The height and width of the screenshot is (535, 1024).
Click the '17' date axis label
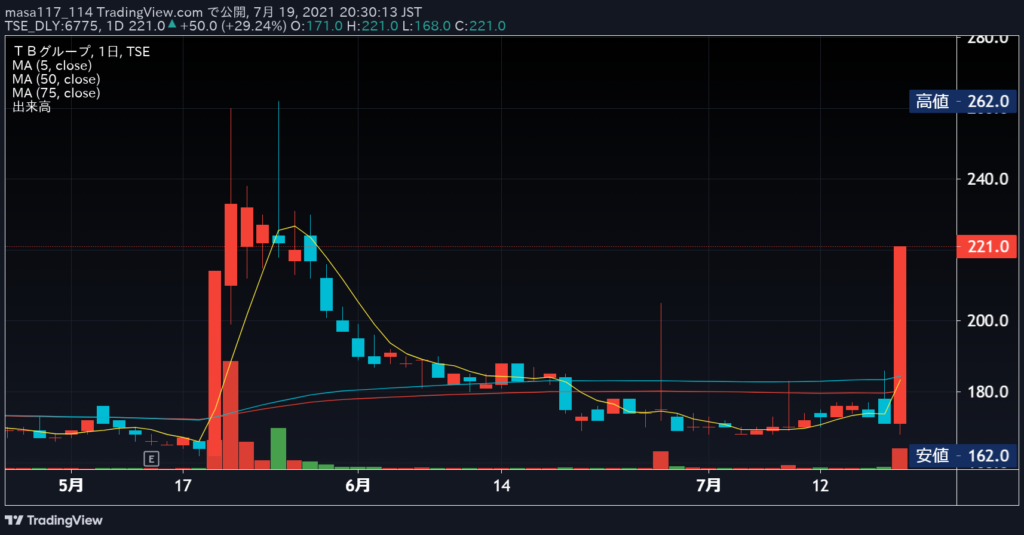click(x=183, y=485)
